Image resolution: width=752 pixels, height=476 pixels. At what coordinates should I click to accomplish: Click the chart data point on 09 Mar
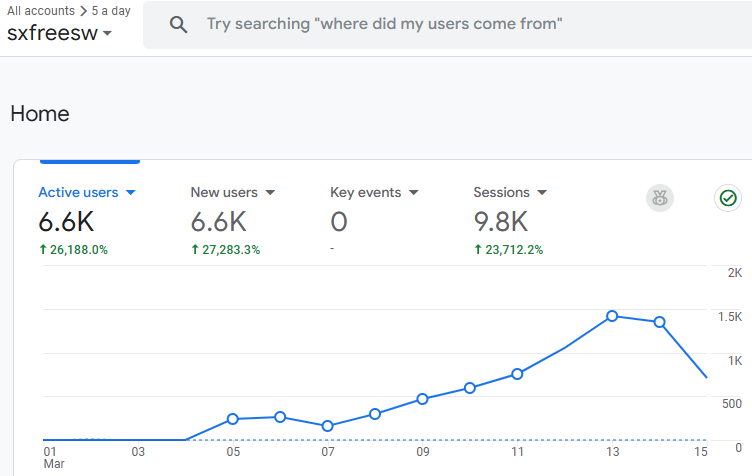422,399
